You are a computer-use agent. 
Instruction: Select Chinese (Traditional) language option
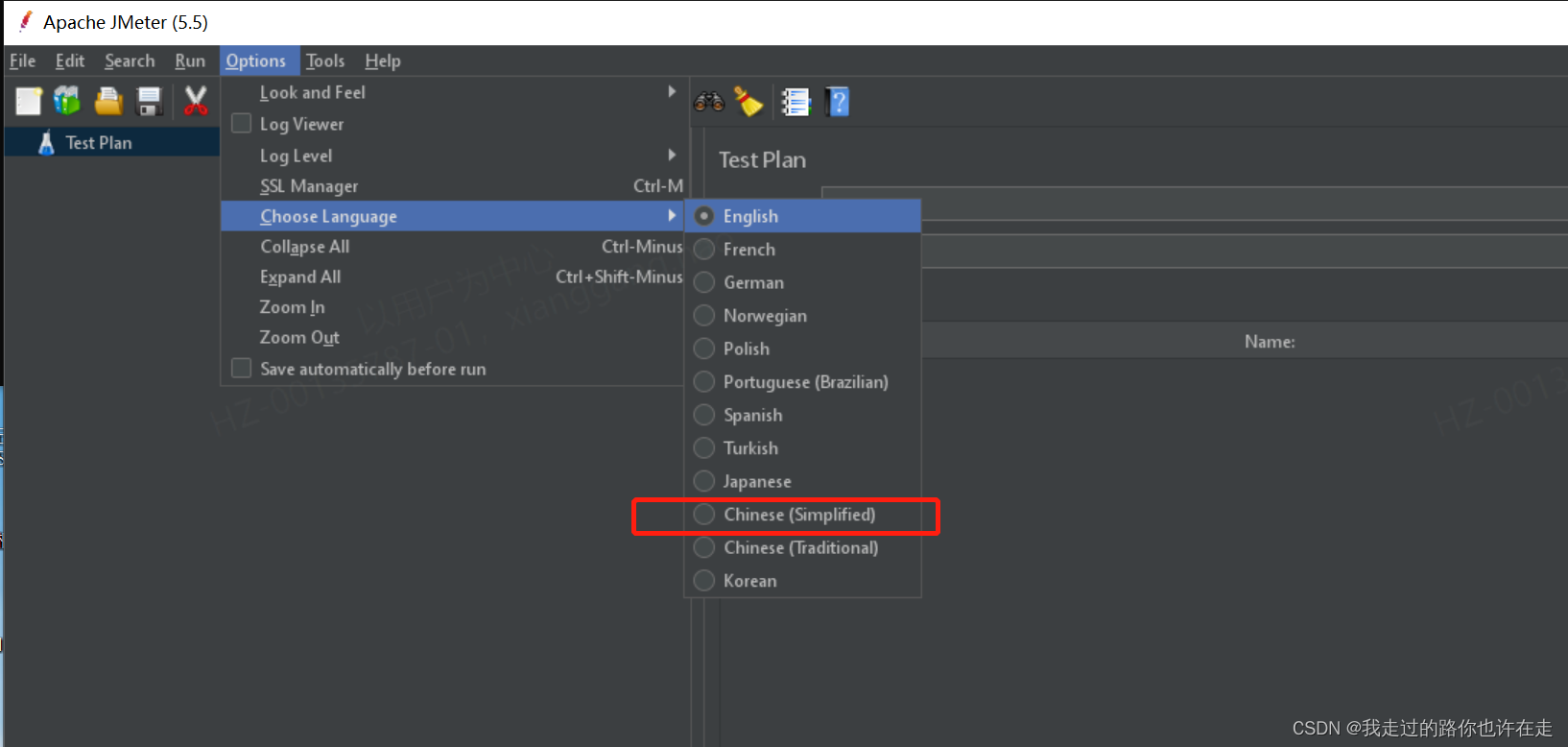tap(803, 547)
